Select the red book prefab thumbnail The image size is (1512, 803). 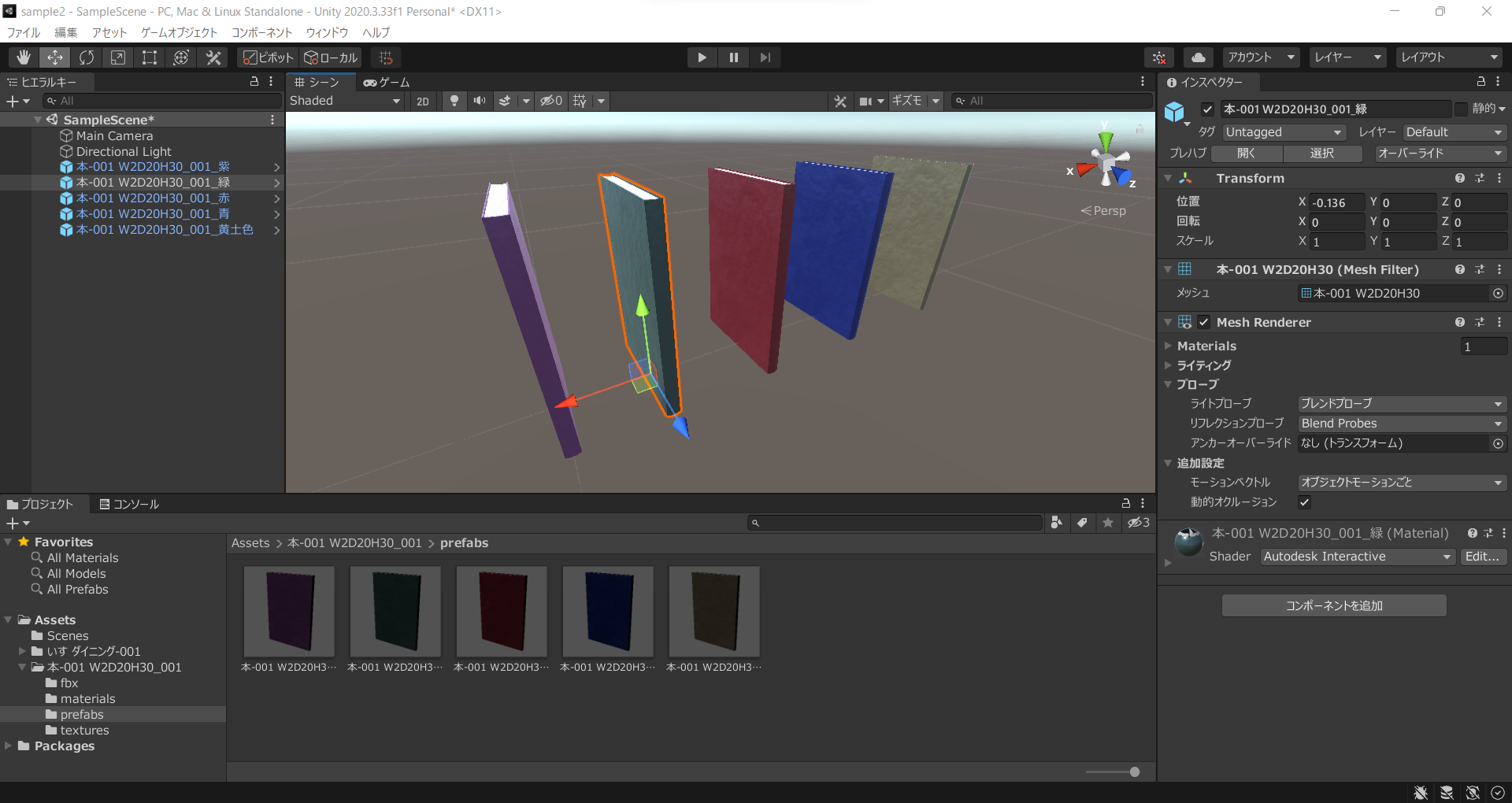tap(501, 611)
